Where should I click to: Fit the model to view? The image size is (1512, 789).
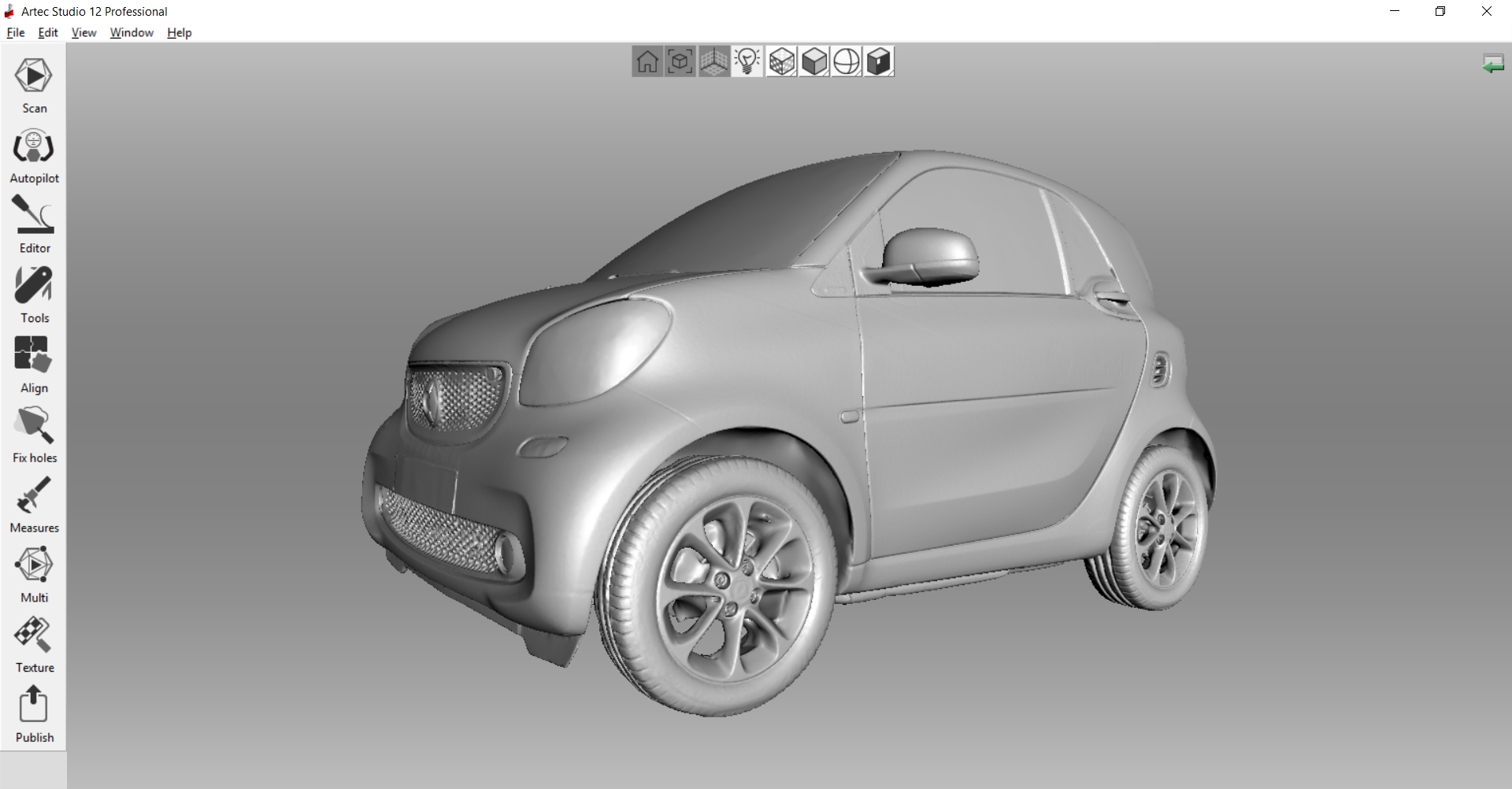point(680,61)
